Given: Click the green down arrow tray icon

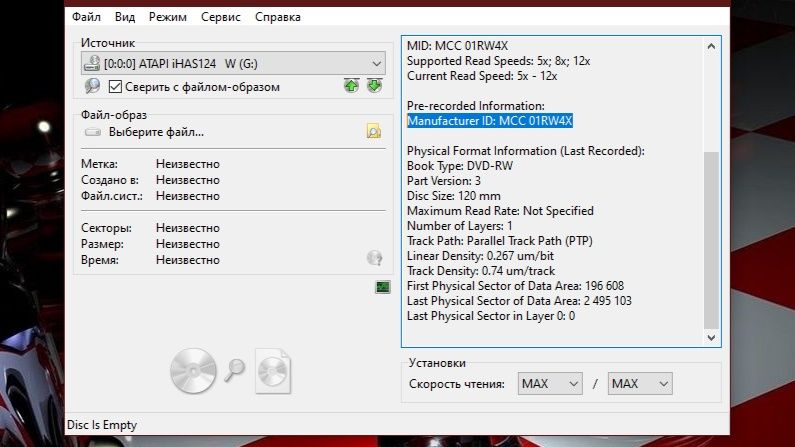Looking at the screenshot, I should tap(375, 86).
